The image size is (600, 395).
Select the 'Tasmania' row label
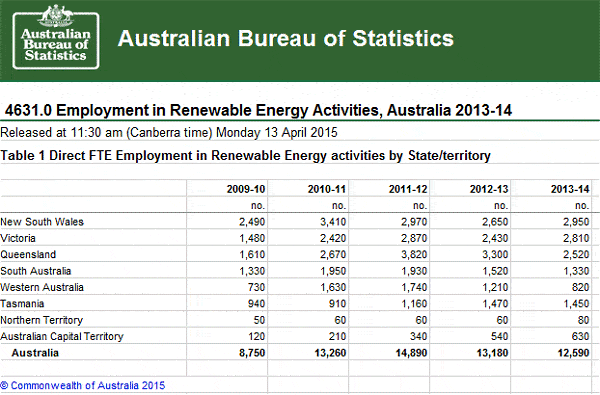[x=22, y=304]
